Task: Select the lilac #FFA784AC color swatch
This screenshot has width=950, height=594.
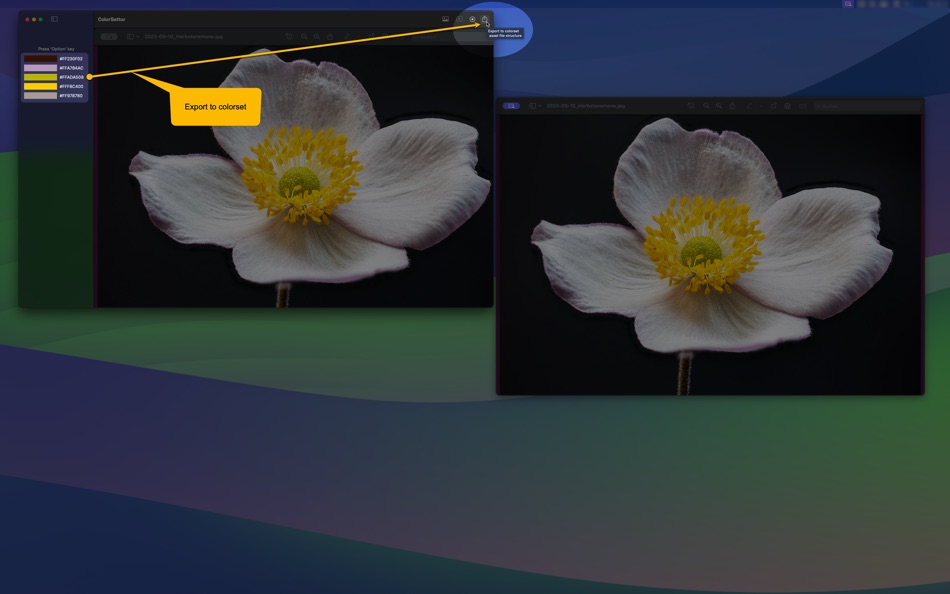Action: pos(40,68)
